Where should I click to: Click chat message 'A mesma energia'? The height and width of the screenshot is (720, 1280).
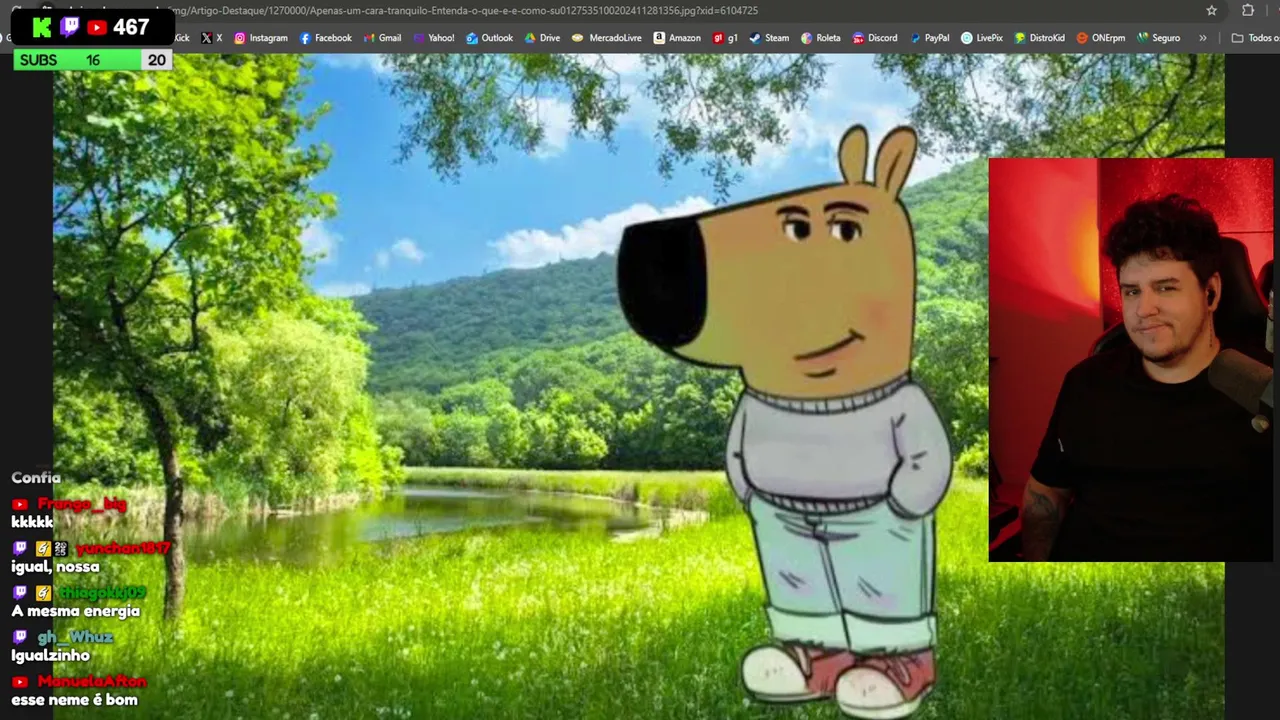pyautogui.click(x=76, y=611)
